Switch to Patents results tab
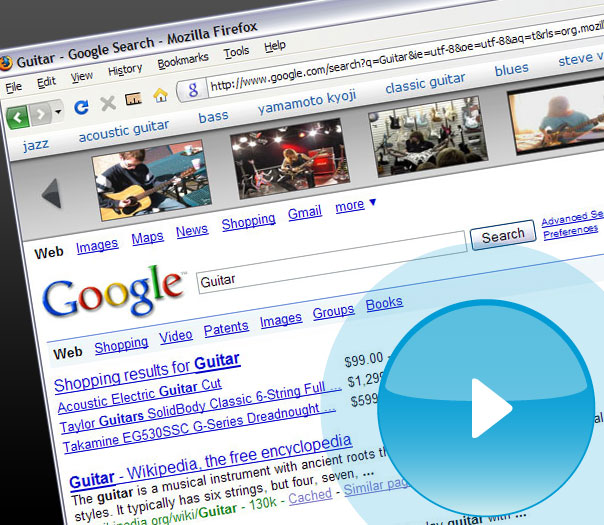The height and width of the screenshot is (525, 604). (x=226, y=329)
